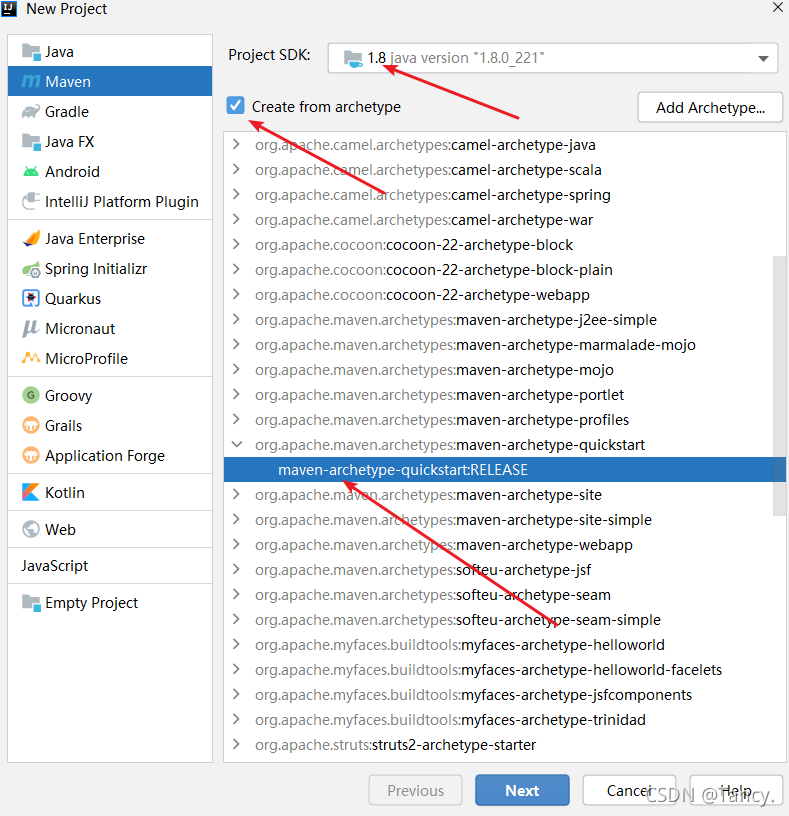Viewport: 789px width, 816px height.
Task: Click the JDK folder icon in SDK field
Action: (353, 59)
